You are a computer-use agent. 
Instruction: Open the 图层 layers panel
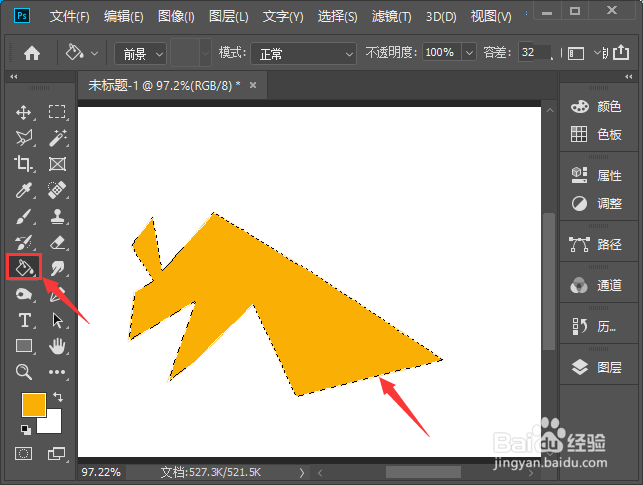(x=596, y=367)
